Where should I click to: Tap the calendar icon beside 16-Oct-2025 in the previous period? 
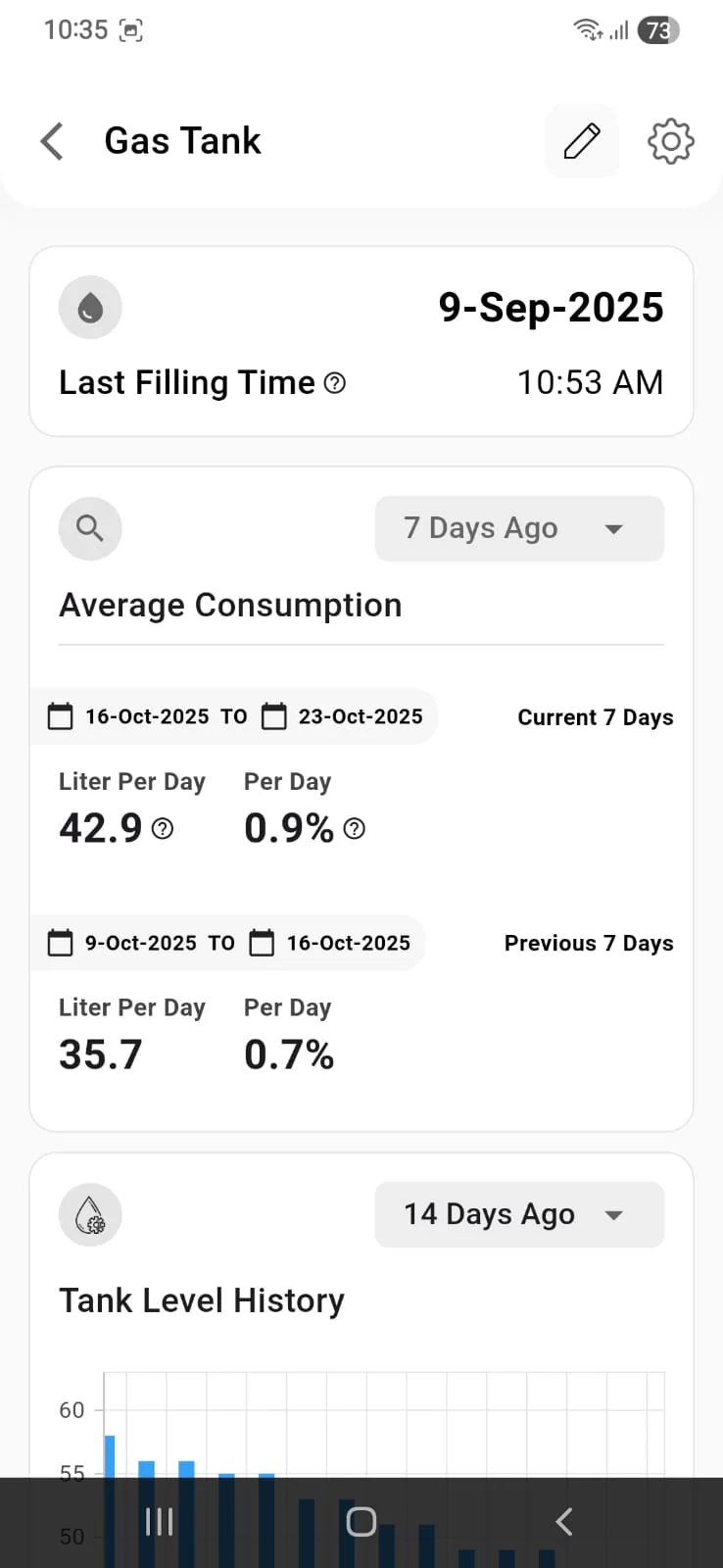click(x=262, y=943)
